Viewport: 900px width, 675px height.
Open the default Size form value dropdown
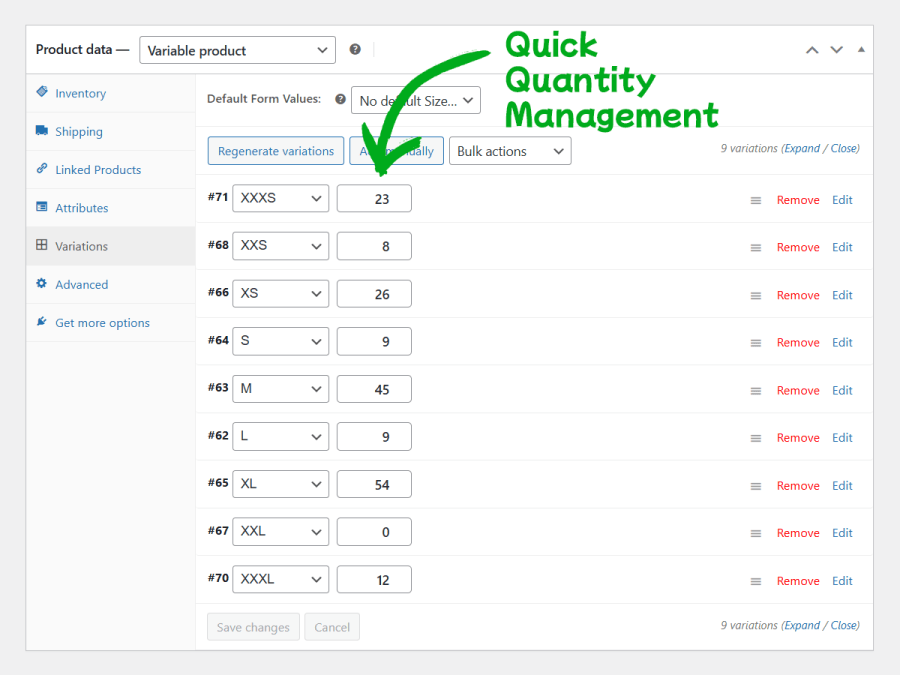tap(415, 100)
